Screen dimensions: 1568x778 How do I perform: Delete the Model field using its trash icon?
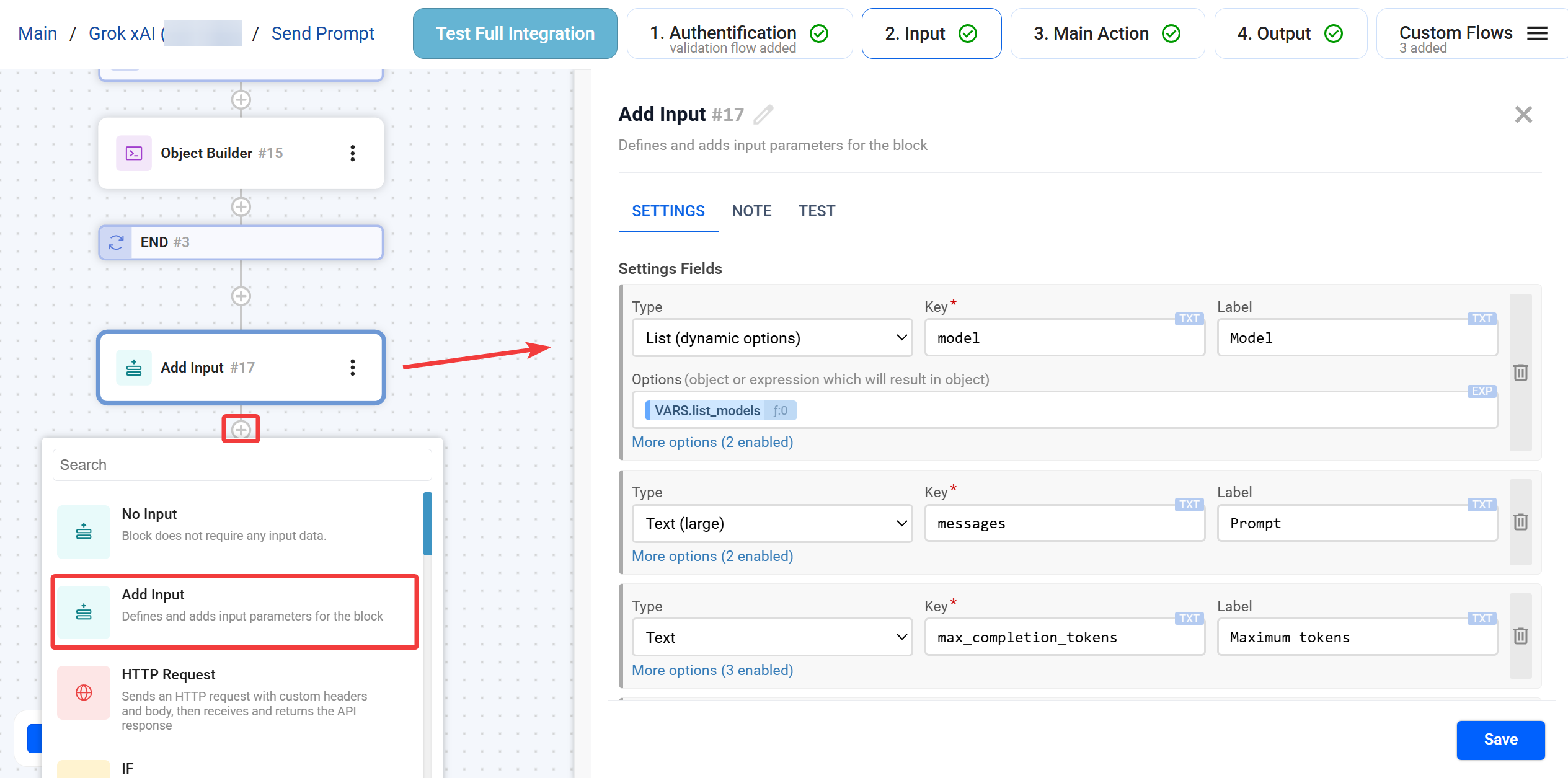pyautogui.click(x=1520, y=373)
